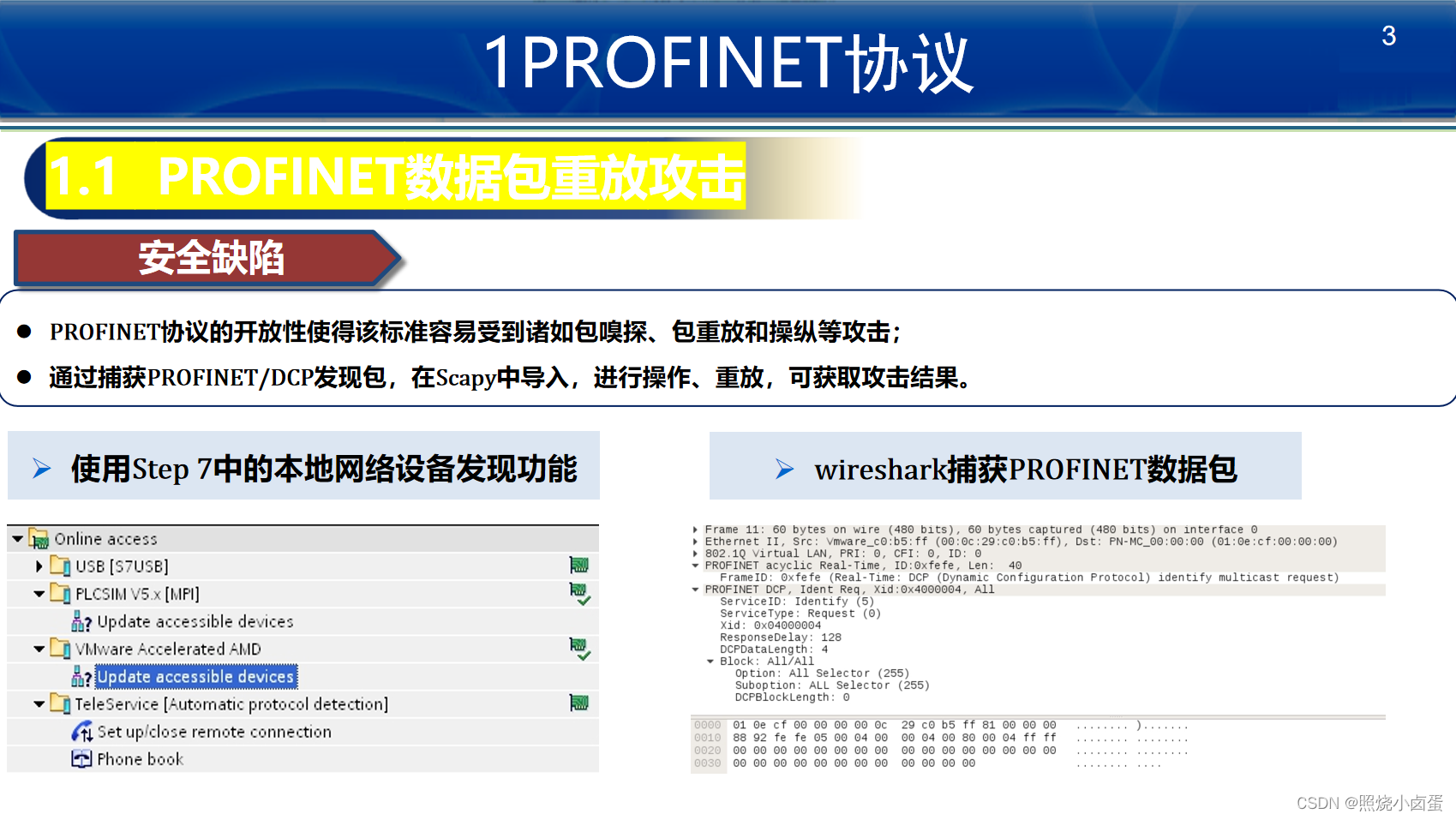The image size is (1456, 820).
Task: Click the ServiceID: Identify (5) line
Action: (797, 602)
